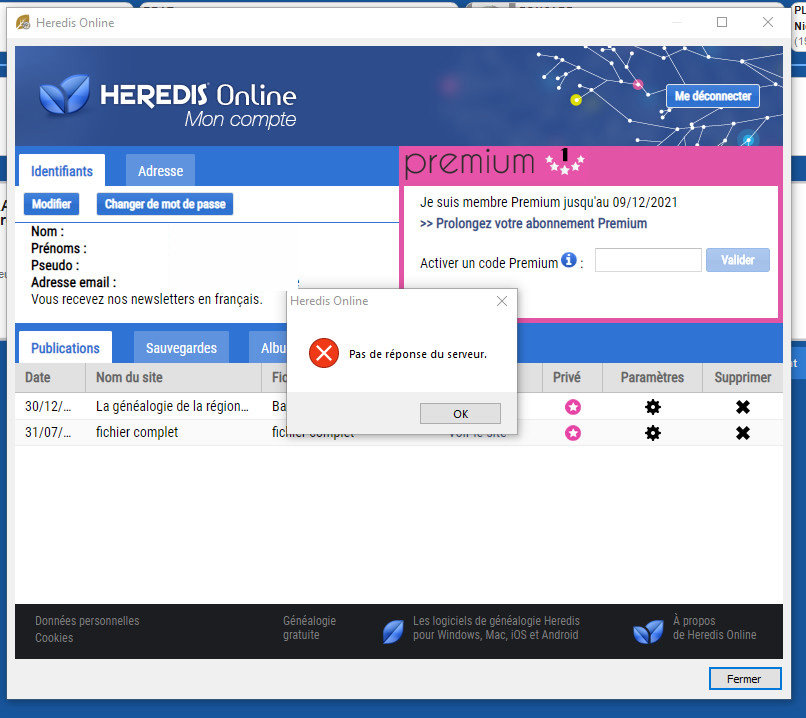Viewport: 806px width, 718px height.
Task: Click the Fermer button
Action: coord(744,679)
